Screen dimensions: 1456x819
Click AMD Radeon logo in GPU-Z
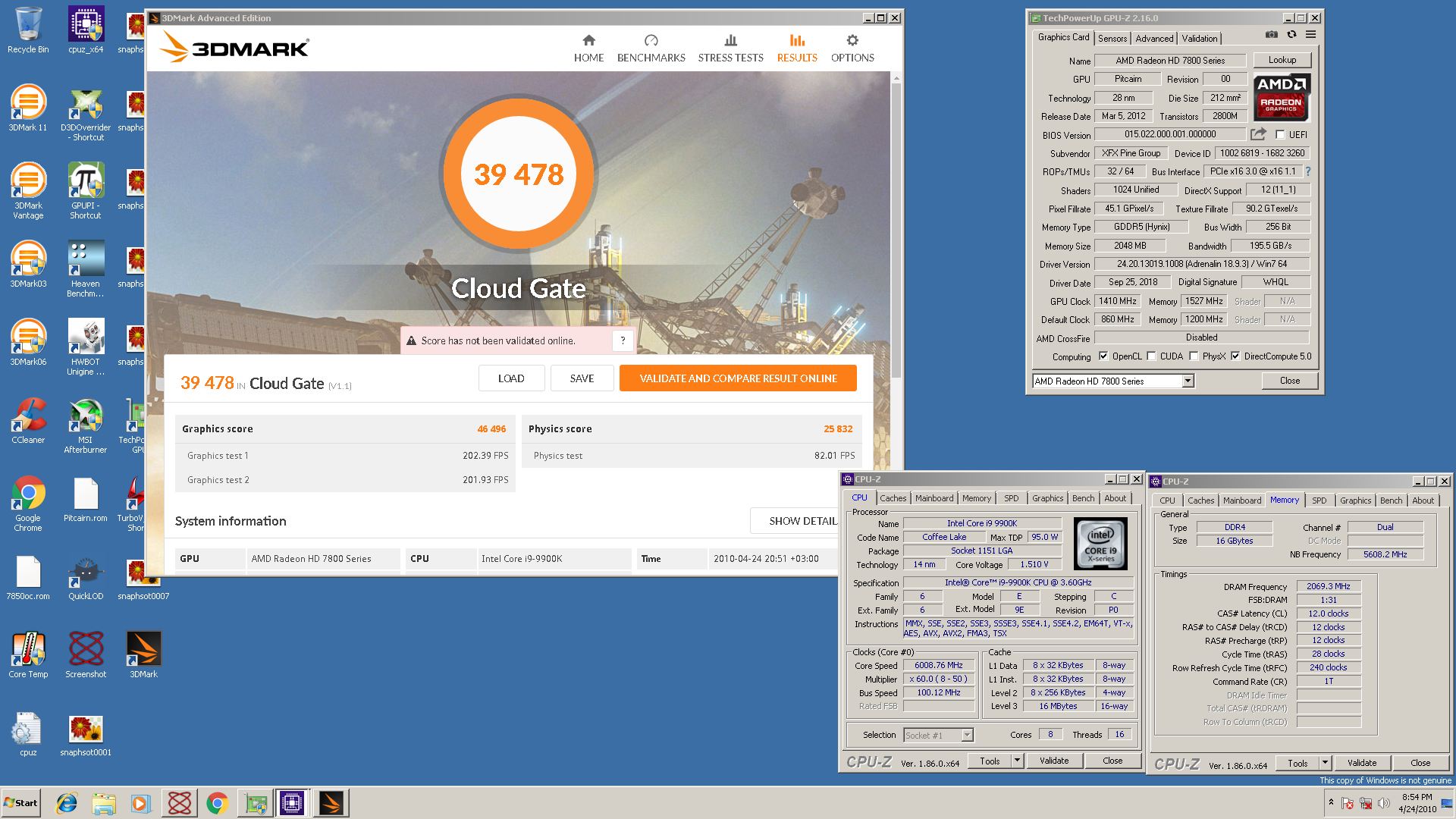coord(1281,98)
